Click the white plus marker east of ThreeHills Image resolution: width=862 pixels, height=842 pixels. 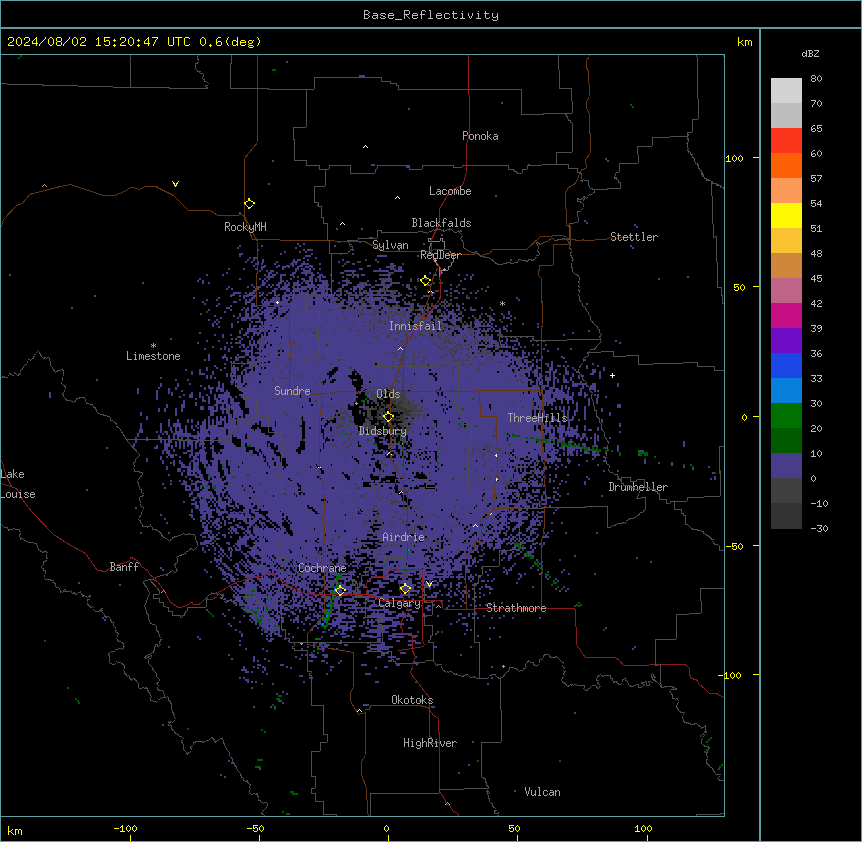[x=612, y=375]
